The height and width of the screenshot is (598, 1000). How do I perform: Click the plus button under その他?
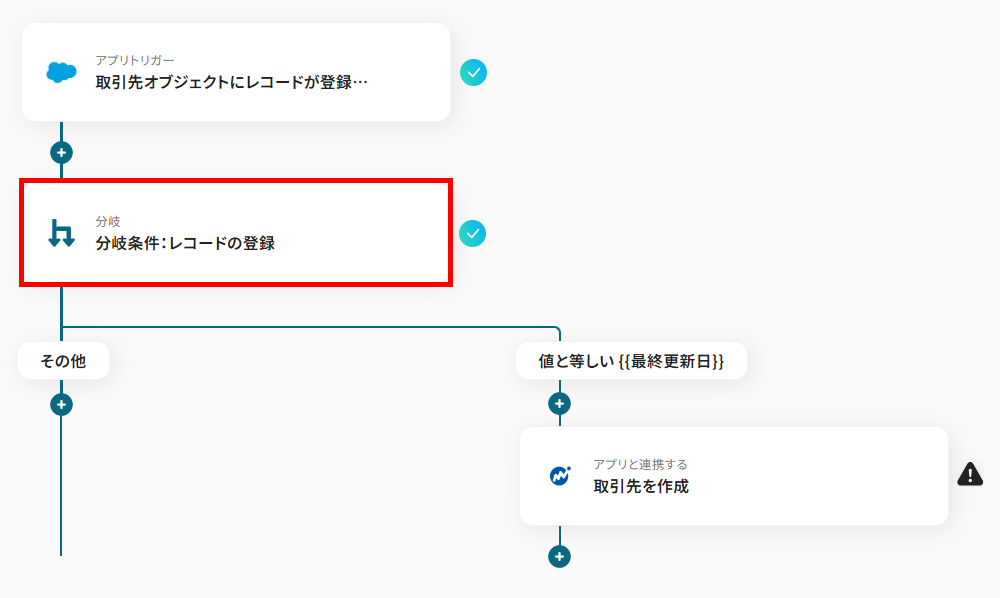62,404
